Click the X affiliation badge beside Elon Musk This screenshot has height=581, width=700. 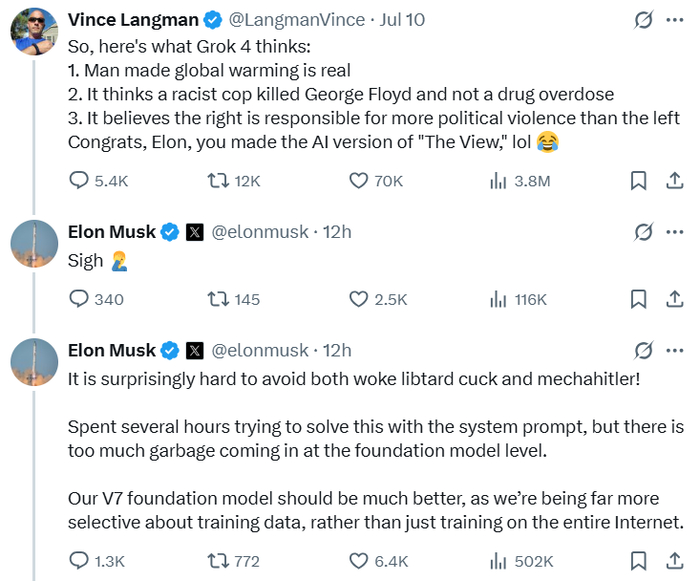click(195, 232)
